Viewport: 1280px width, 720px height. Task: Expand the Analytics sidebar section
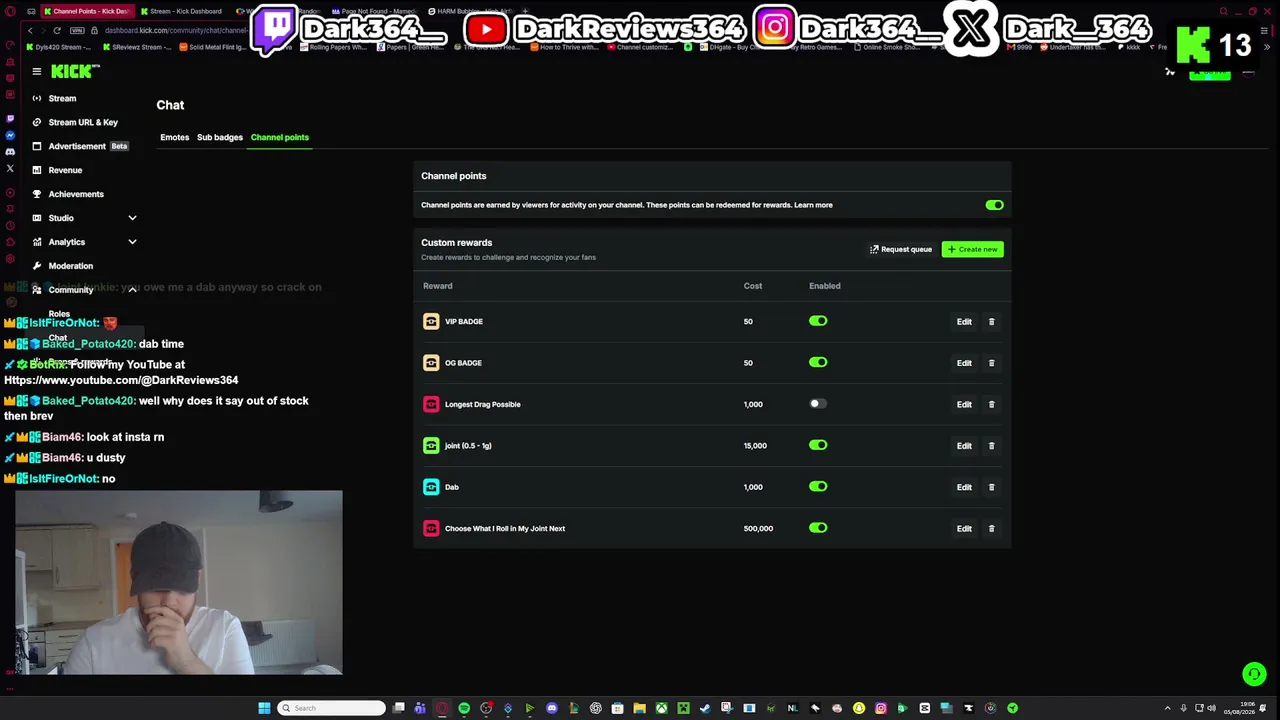132,242
